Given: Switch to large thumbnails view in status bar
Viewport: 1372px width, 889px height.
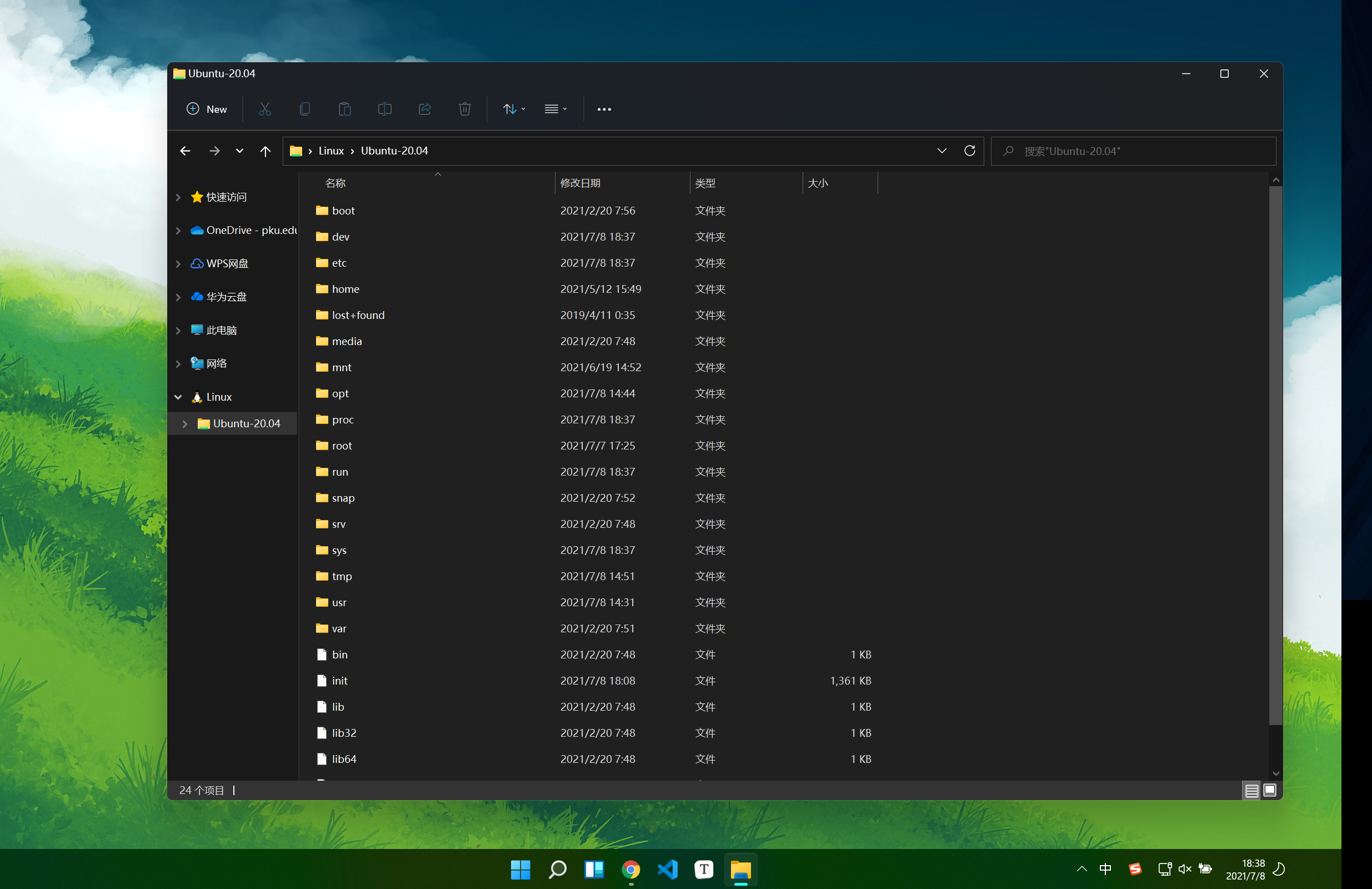Looking at the screenshot, I should 1270,791.
